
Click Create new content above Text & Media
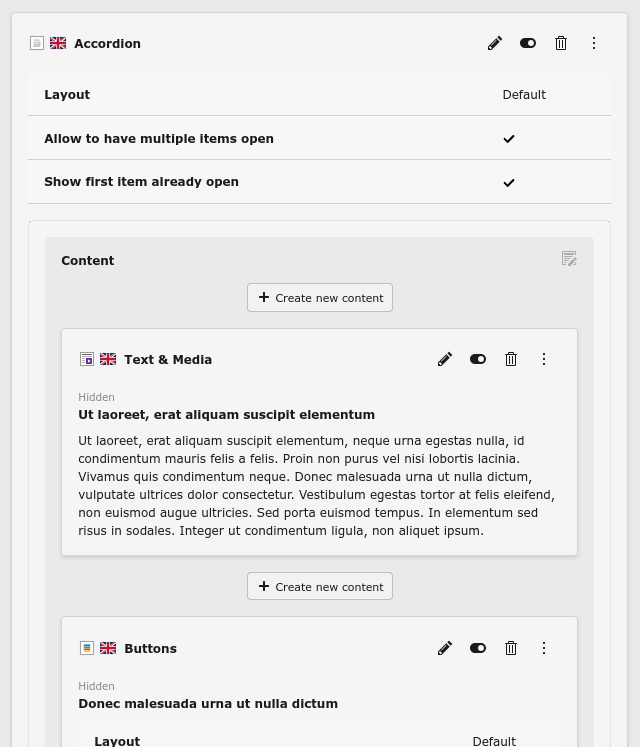tap(320, 297)
